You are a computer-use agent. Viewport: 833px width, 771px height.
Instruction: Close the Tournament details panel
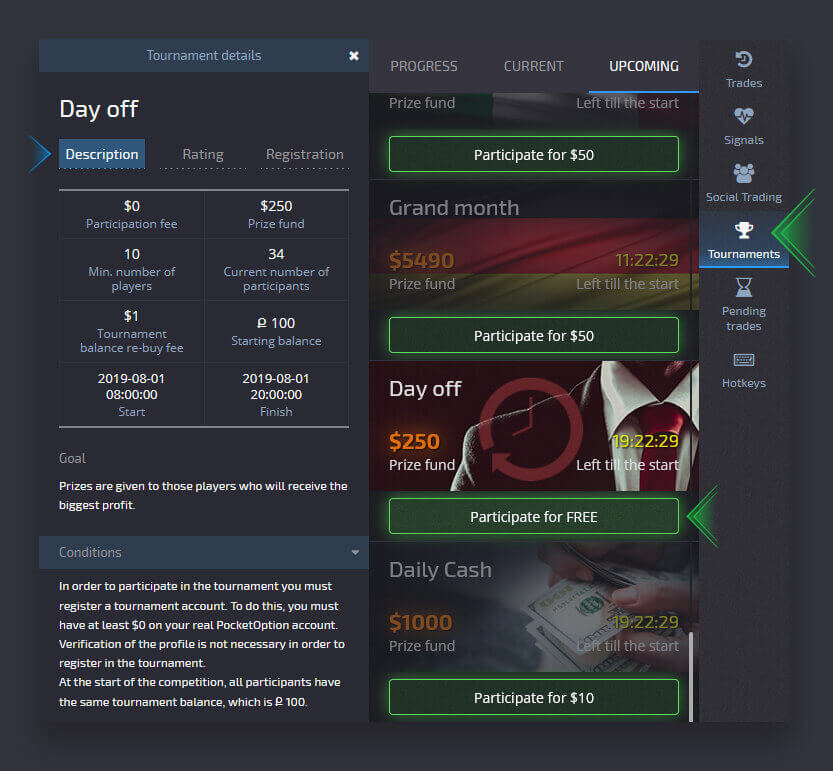354,55
